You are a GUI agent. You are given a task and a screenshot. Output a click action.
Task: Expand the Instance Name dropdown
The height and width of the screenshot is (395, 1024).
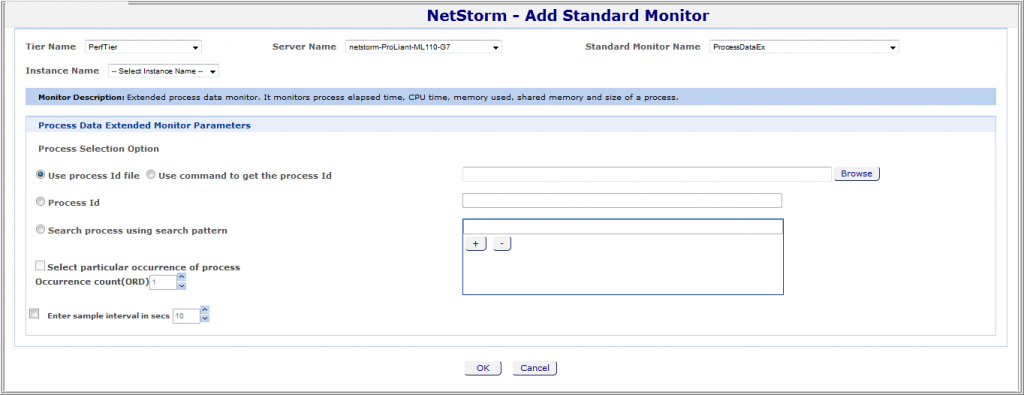click(x=163, y=71)
